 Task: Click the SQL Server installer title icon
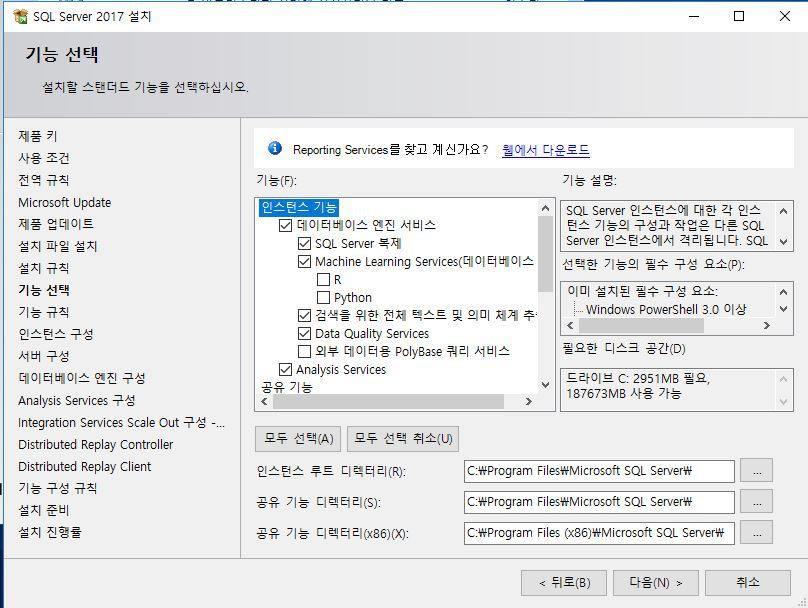21,16
